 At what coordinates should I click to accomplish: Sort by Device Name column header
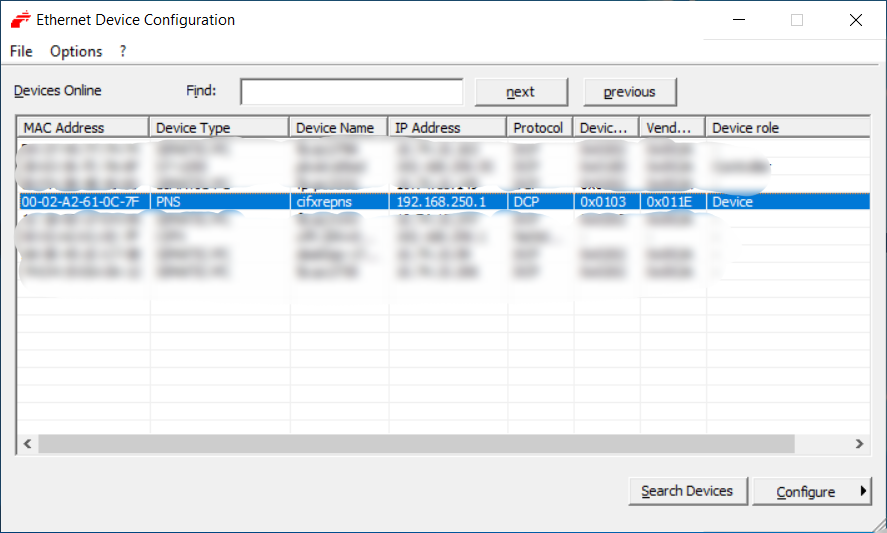tap(336, 128)
